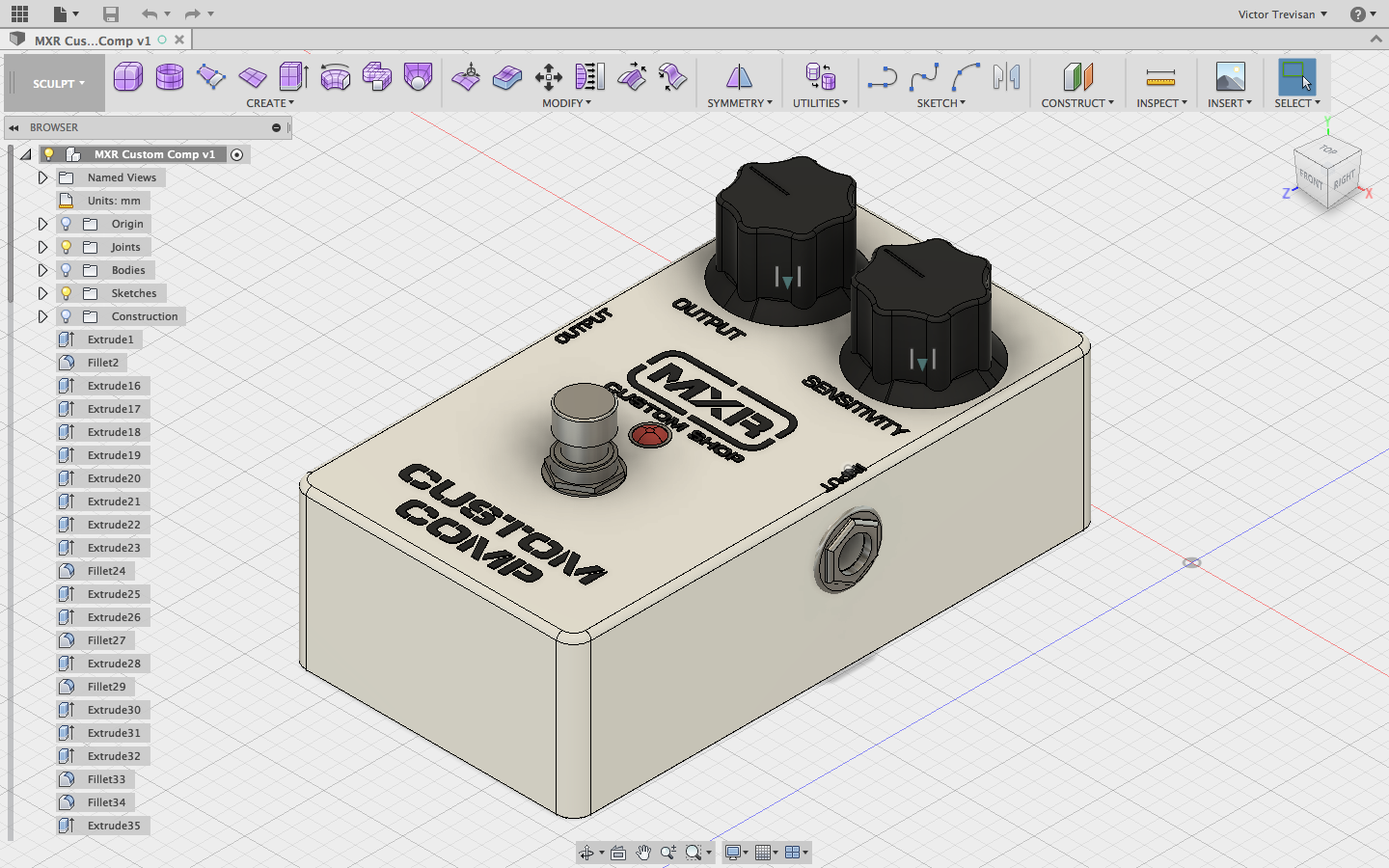Toggle visibility bulb of MXR Custom Comp
The width and height of the screenshot is (1389, 868).
[x=48, y=154]
